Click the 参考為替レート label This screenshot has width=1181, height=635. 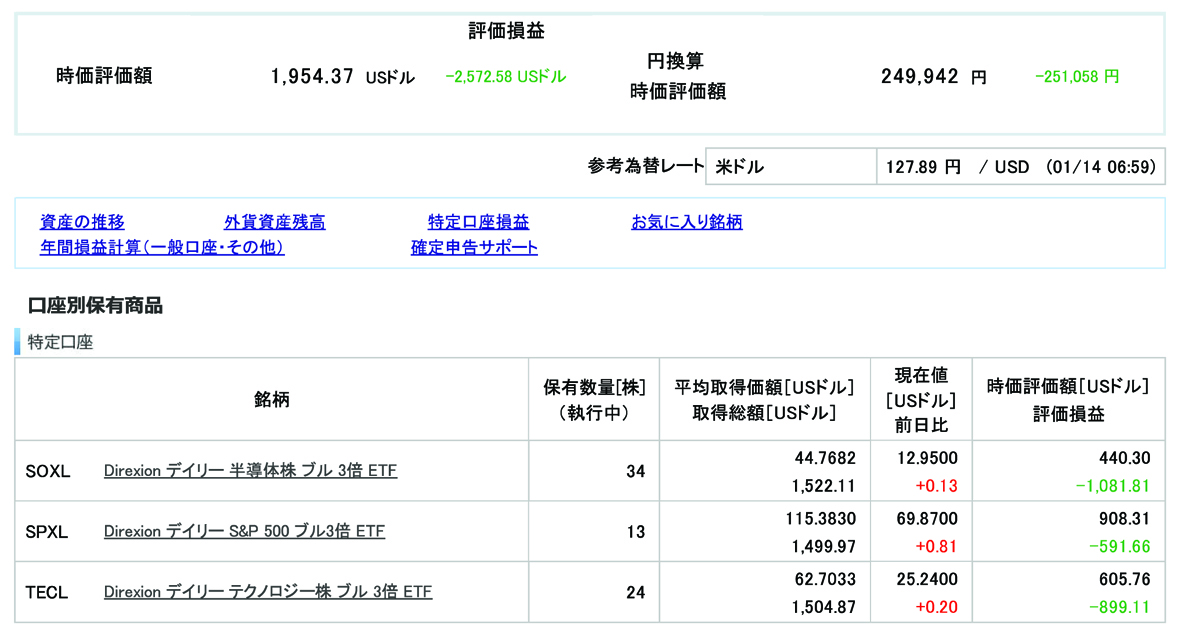tap(645, 166)
